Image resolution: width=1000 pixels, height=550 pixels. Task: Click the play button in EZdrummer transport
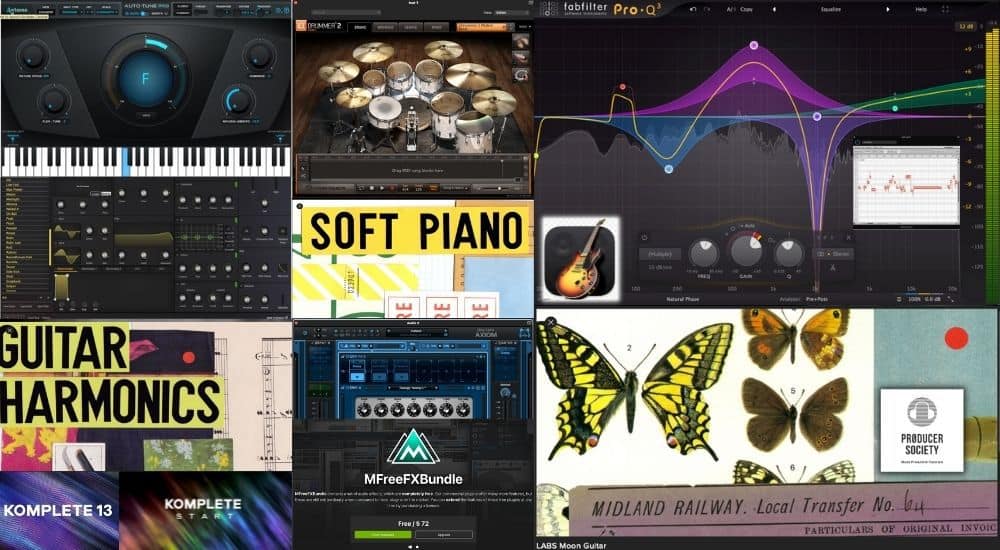point(381,188)
